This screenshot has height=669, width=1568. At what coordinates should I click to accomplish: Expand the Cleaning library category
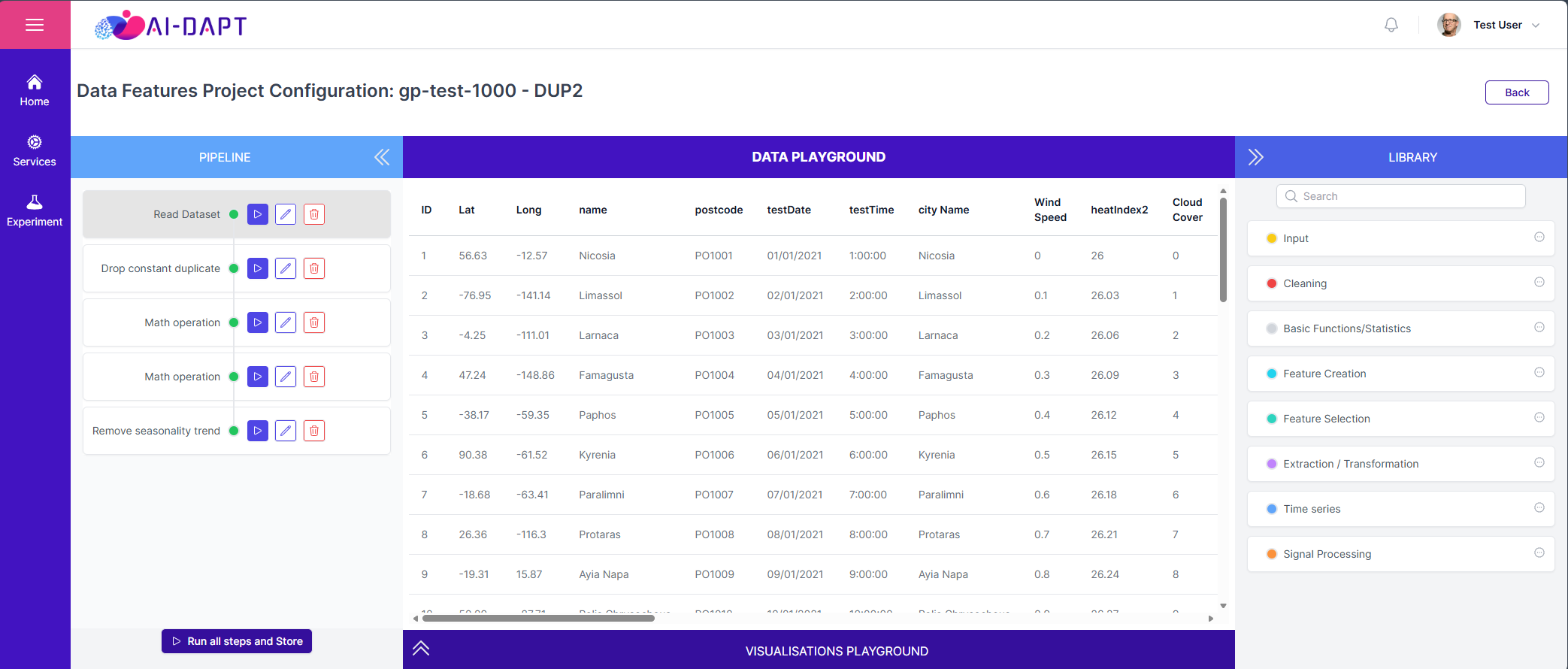click(x=1400, y=283)
